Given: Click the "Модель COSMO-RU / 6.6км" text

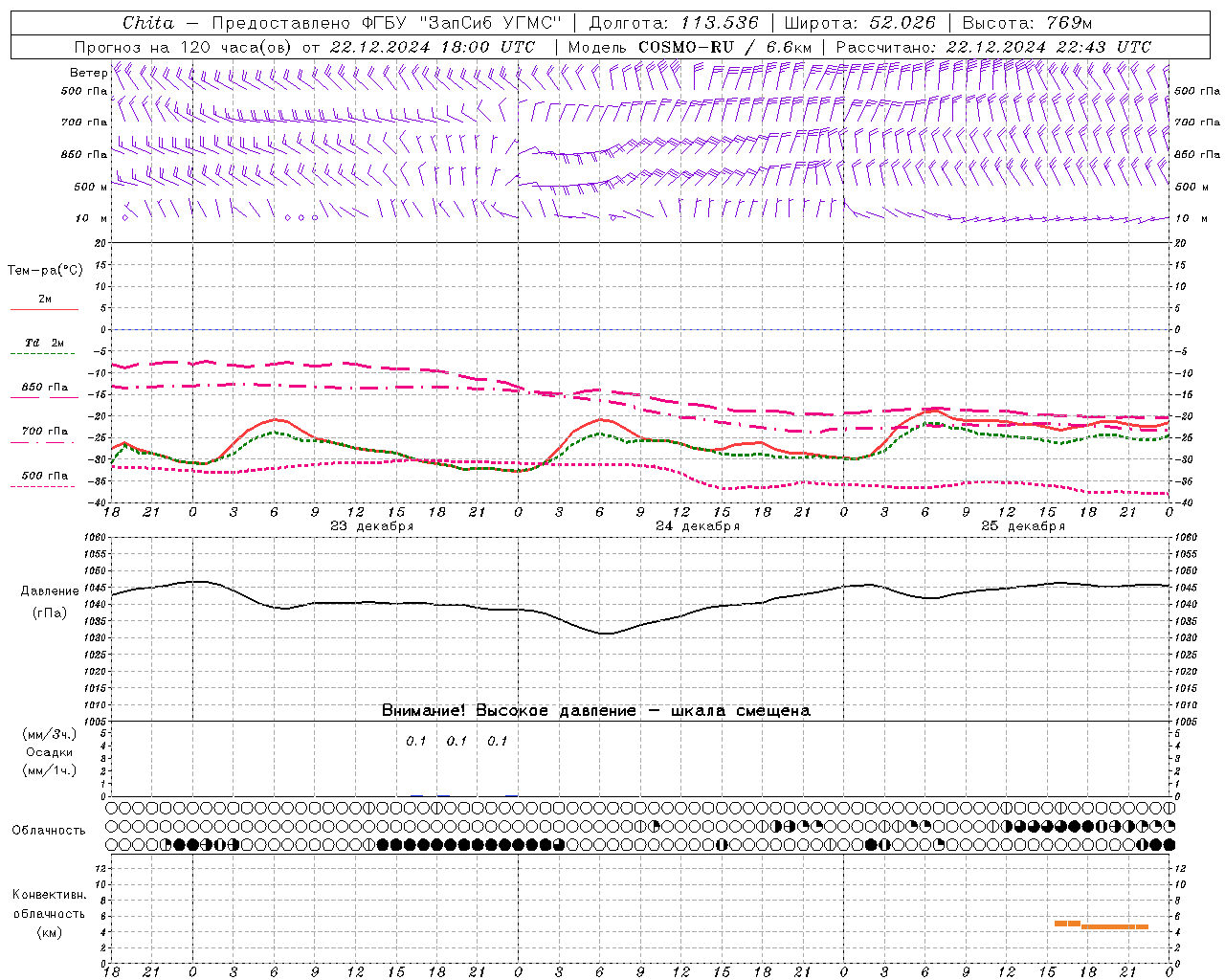Looking at the screenshot, I should click(690, 47).
